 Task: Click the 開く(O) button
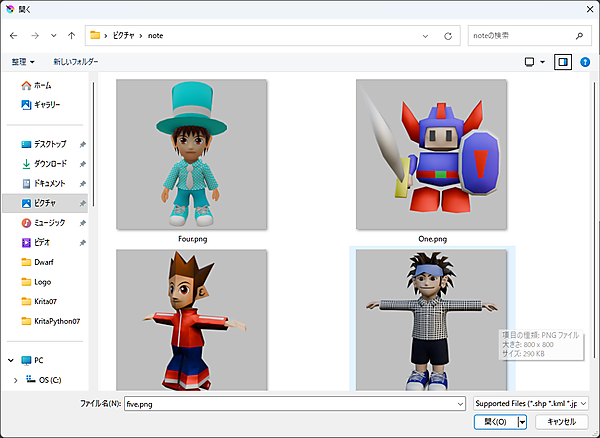point(494,422)
